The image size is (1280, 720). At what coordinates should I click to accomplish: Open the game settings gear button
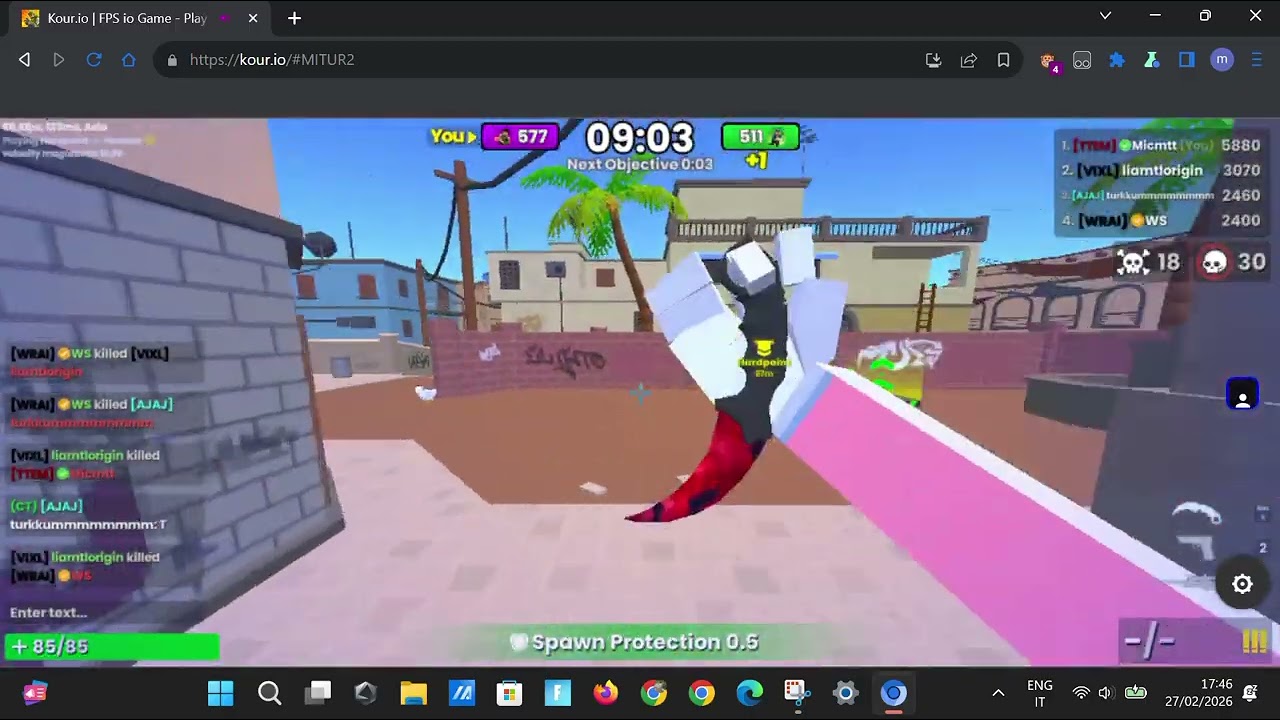1242,584
